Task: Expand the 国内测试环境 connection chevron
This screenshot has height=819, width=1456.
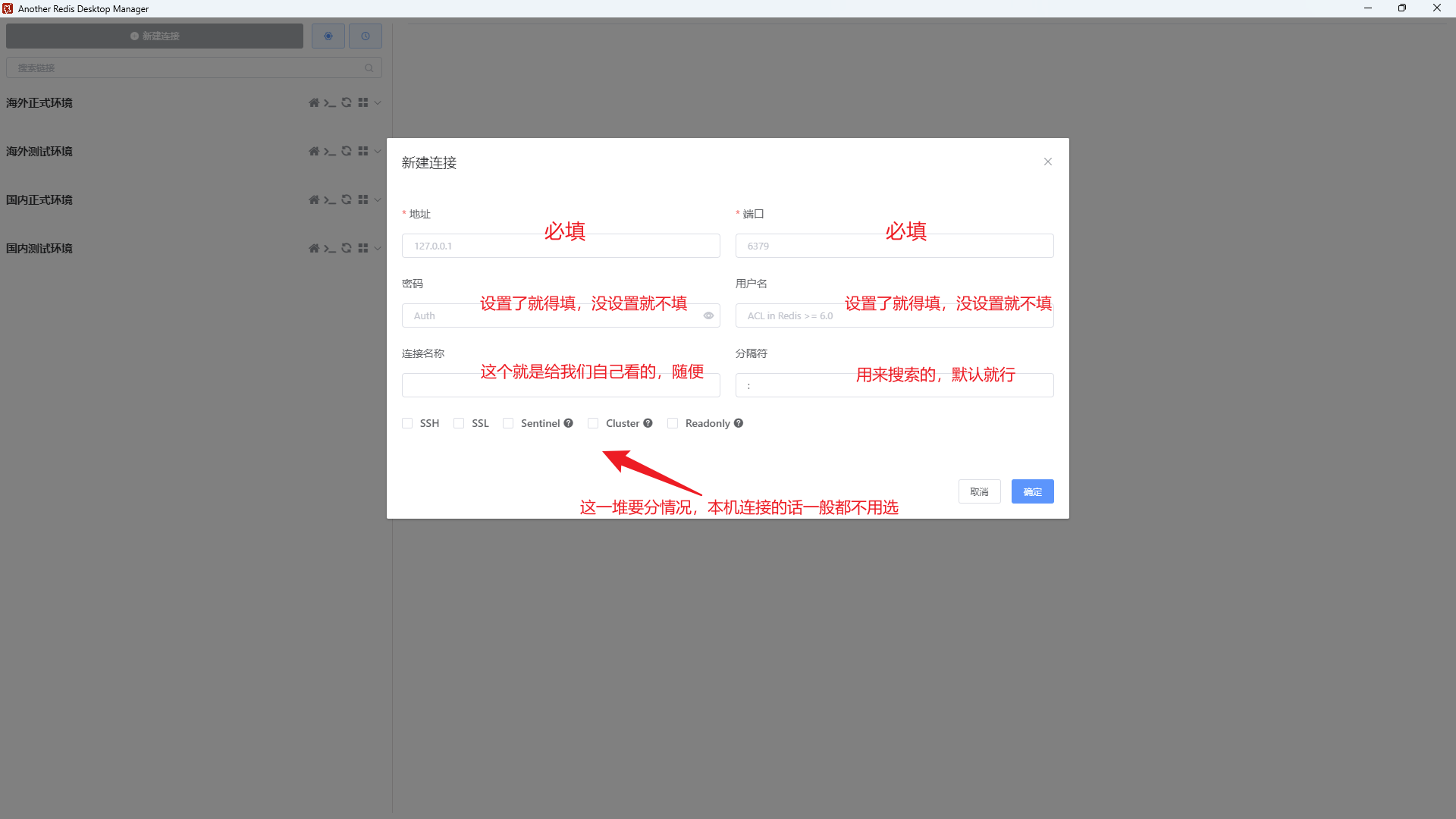Action: pos(378,248)
